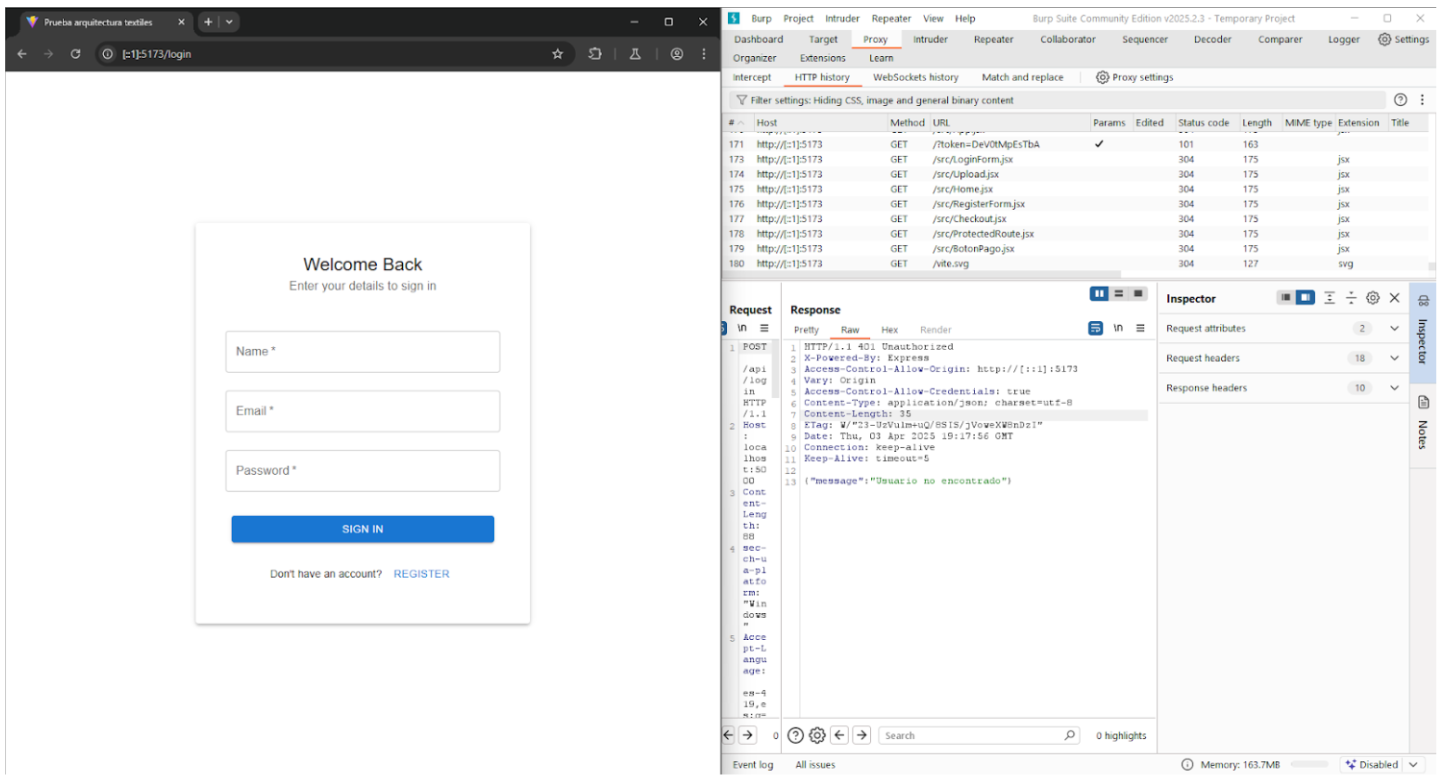The width and height of the screenshot is (1441, 780).
Task: Open the Chrome extensions puzzle icon
Action: (595, 54)
